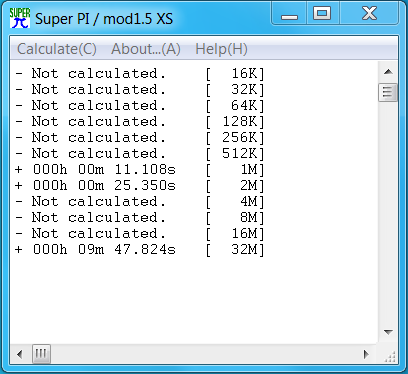
Task: Click the 1M result '11.108s'
Action: click(x=145, y=170)
